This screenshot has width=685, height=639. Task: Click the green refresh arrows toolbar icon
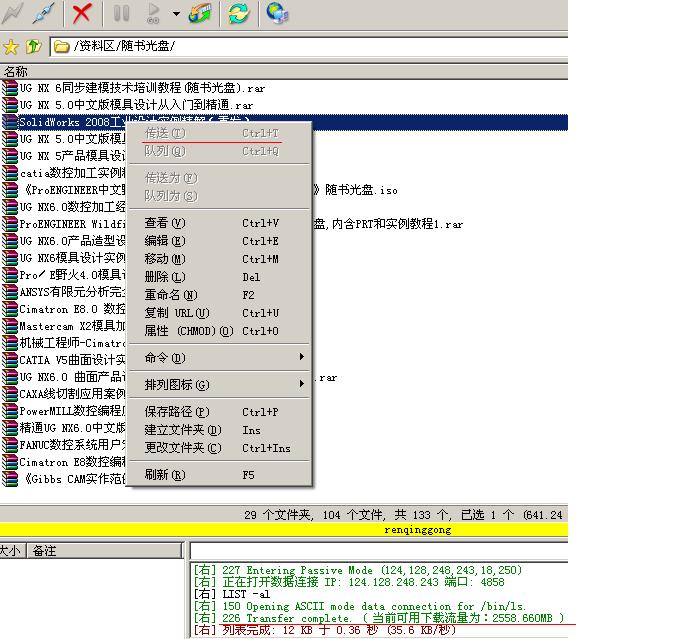[239, 14]
